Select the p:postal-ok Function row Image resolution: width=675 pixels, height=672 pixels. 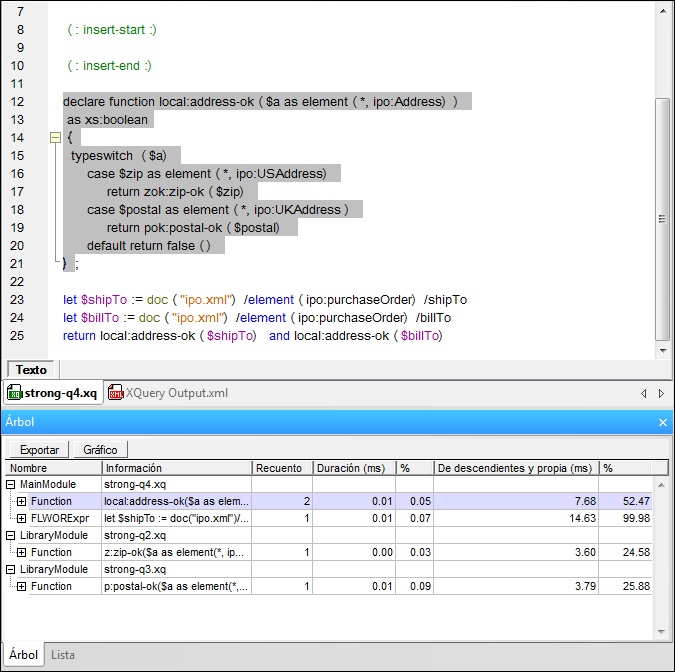[177, 586]
